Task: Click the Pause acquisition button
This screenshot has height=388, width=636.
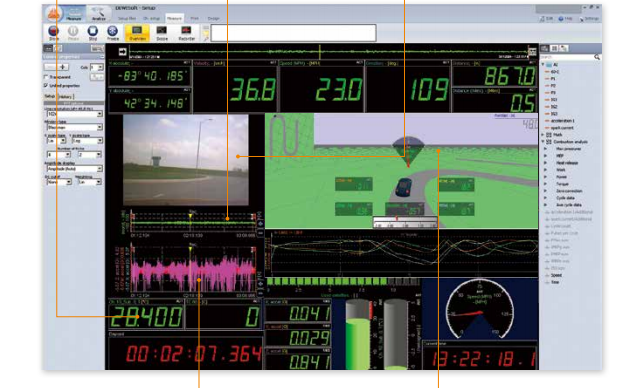Action: point(73,32)
